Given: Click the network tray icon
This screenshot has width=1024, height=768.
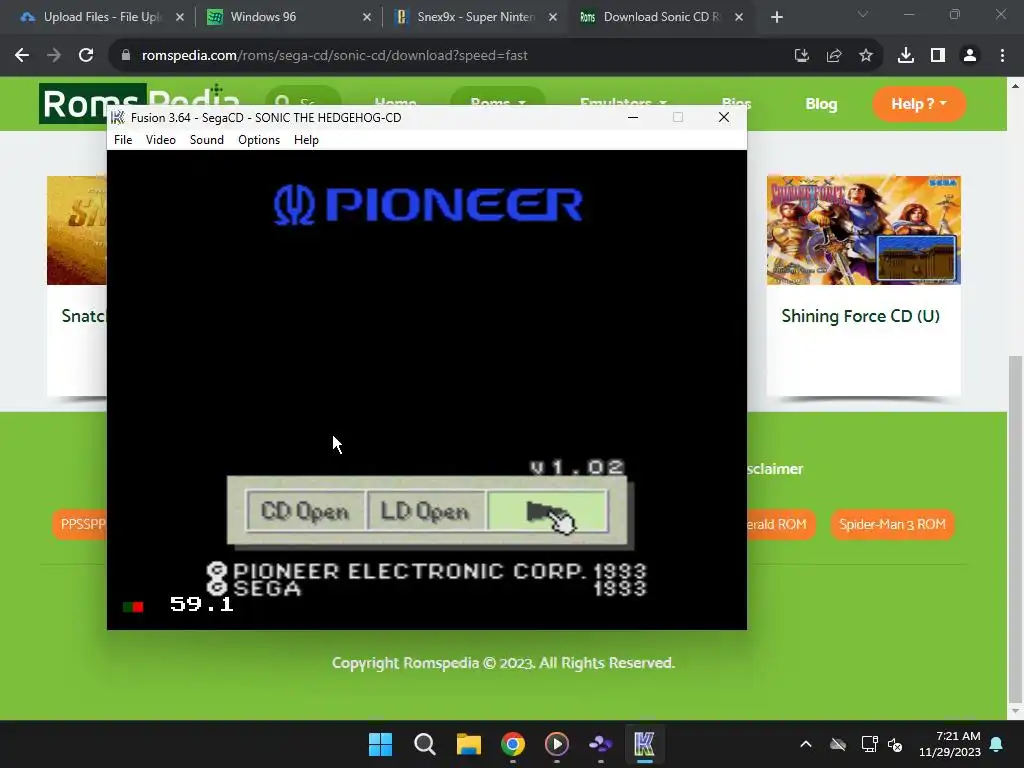Looking at the screenshot, I should click(869, 744).
